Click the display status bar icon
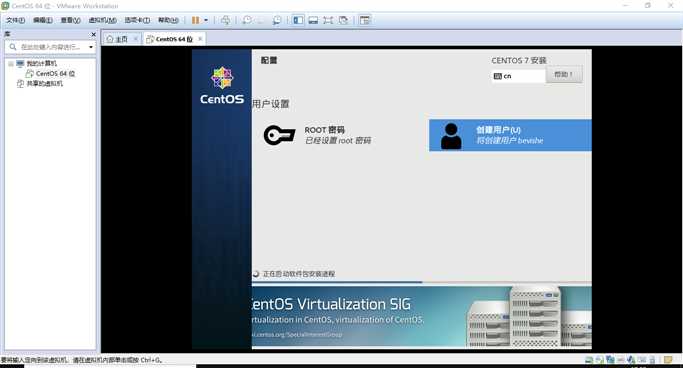 [x=653, y=360]
